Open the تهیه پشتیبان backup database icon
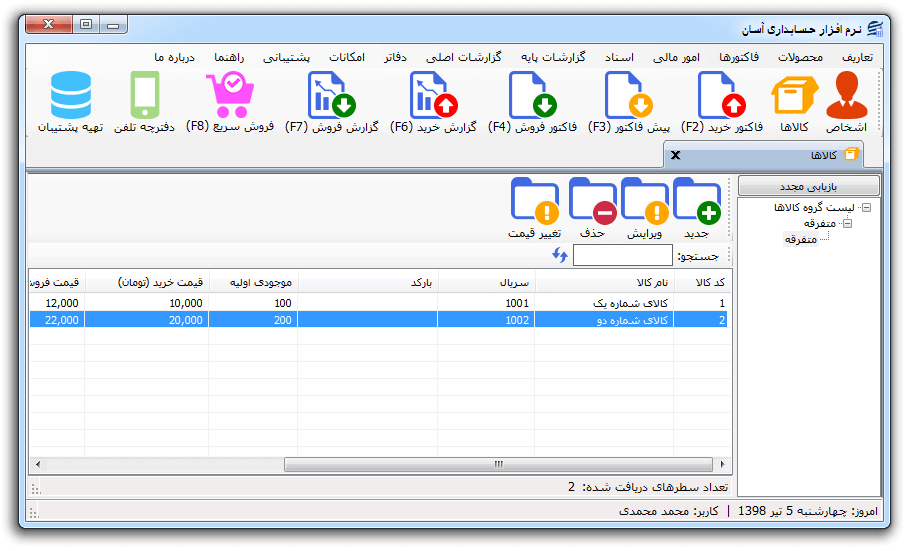Image resolution: width=906 pixels, height=551 pixels. (x=70, y=95)
